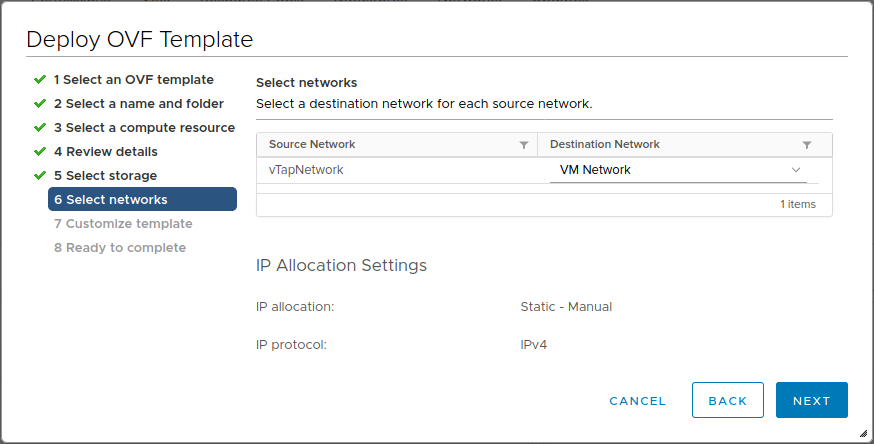
Task: Click the Static - Manual IP allocation value
Action: [566, 307]
